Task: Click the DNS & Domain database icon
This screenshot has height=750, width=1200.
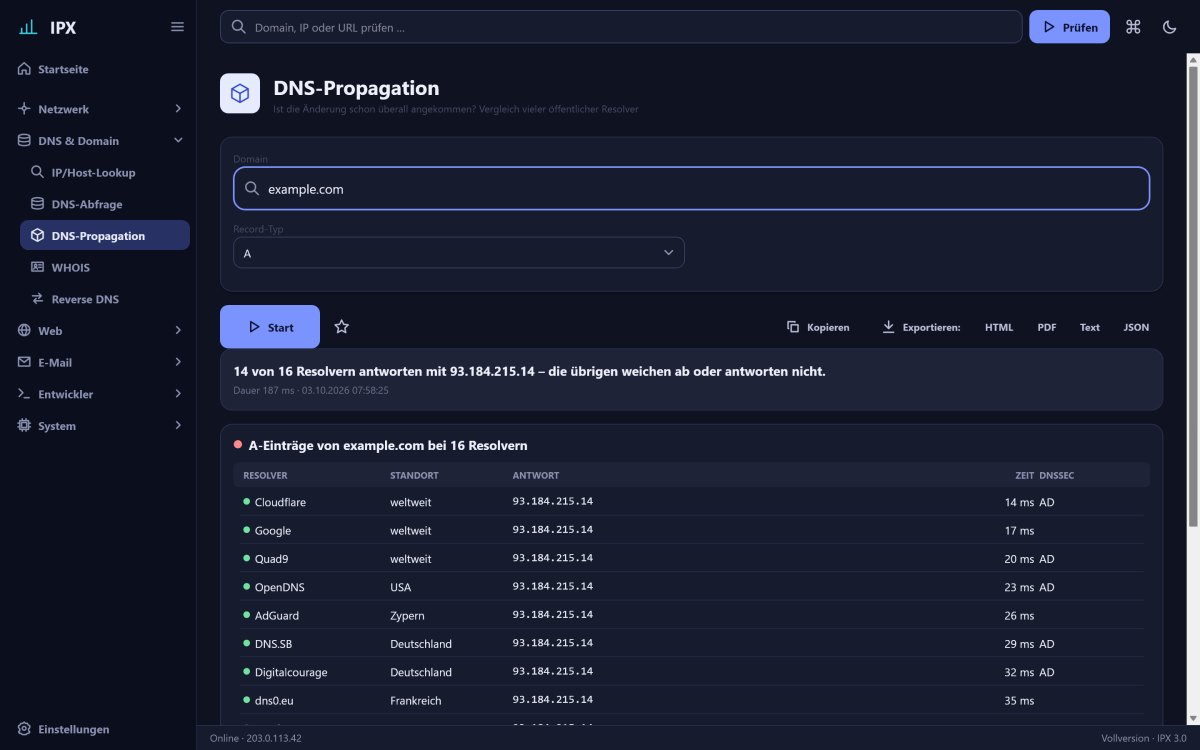Action: coord(24,140)
